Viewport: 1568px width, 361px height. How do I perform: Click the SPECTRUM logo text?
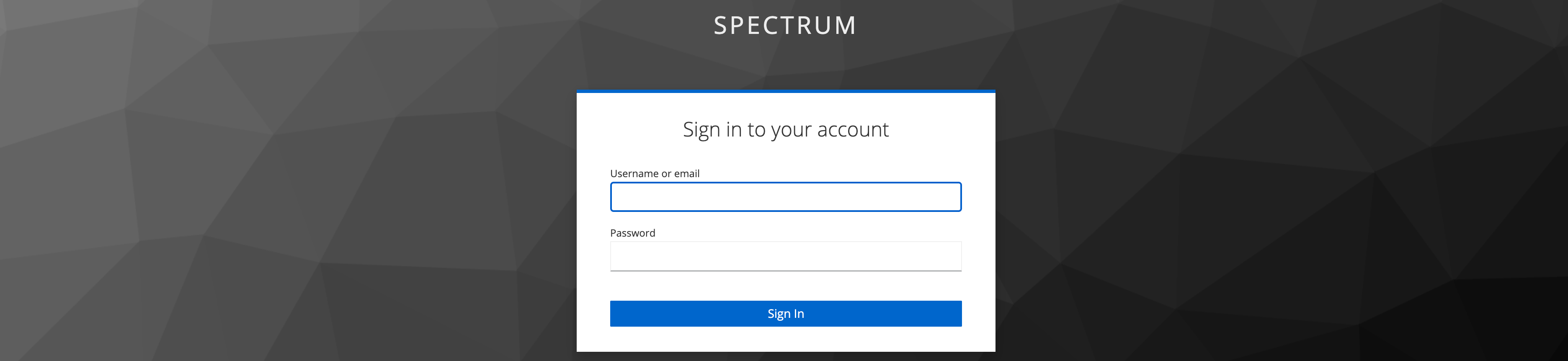(784, 26)
